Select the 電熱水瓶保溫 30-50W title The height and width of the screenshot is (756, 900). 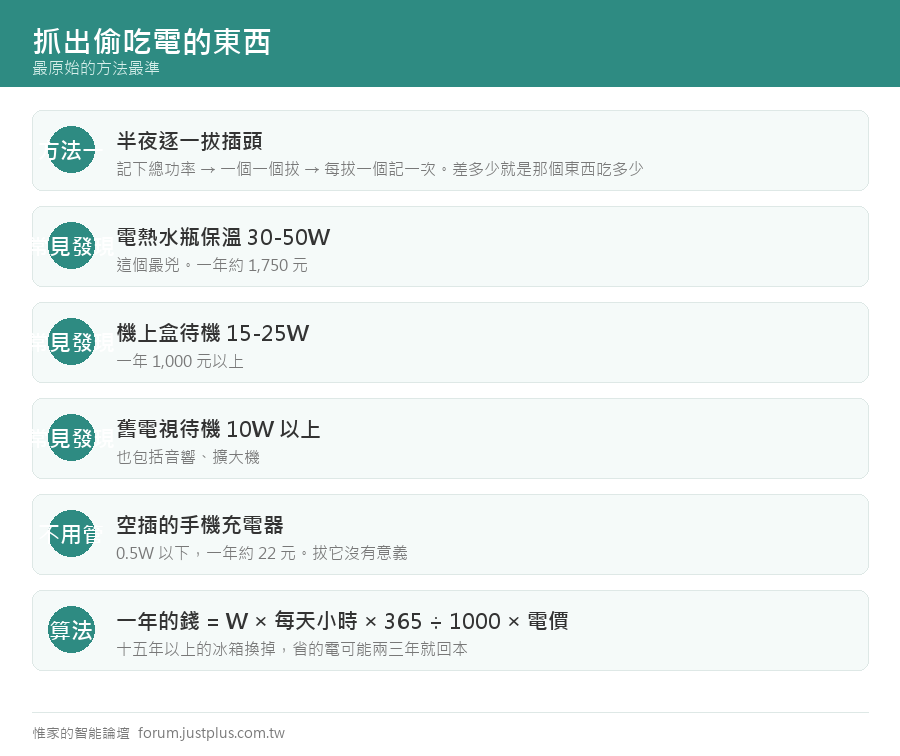tap(223, 237)
